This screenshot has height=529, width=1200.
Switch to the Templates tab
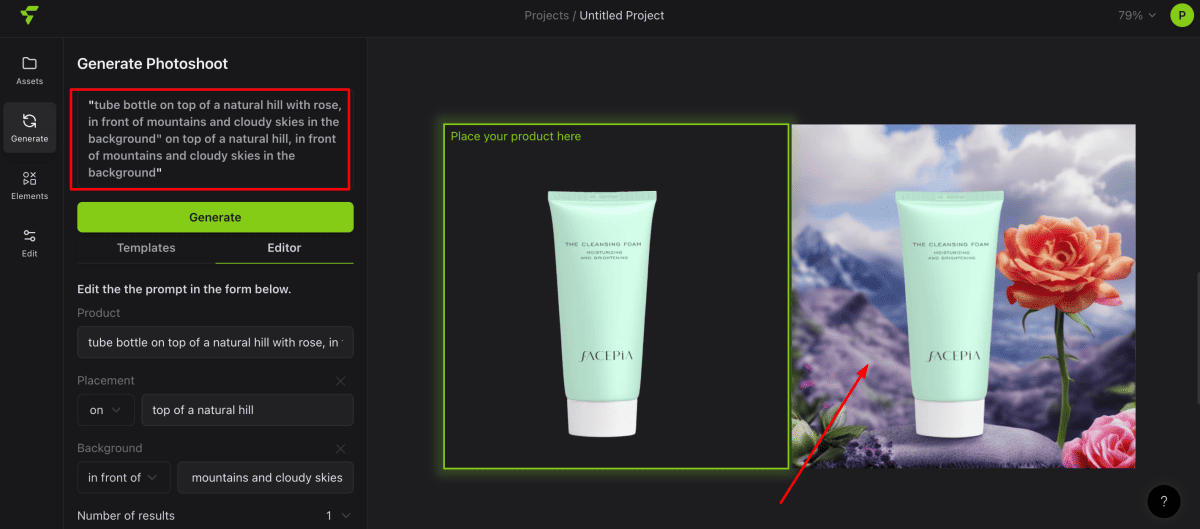[146, 248]
